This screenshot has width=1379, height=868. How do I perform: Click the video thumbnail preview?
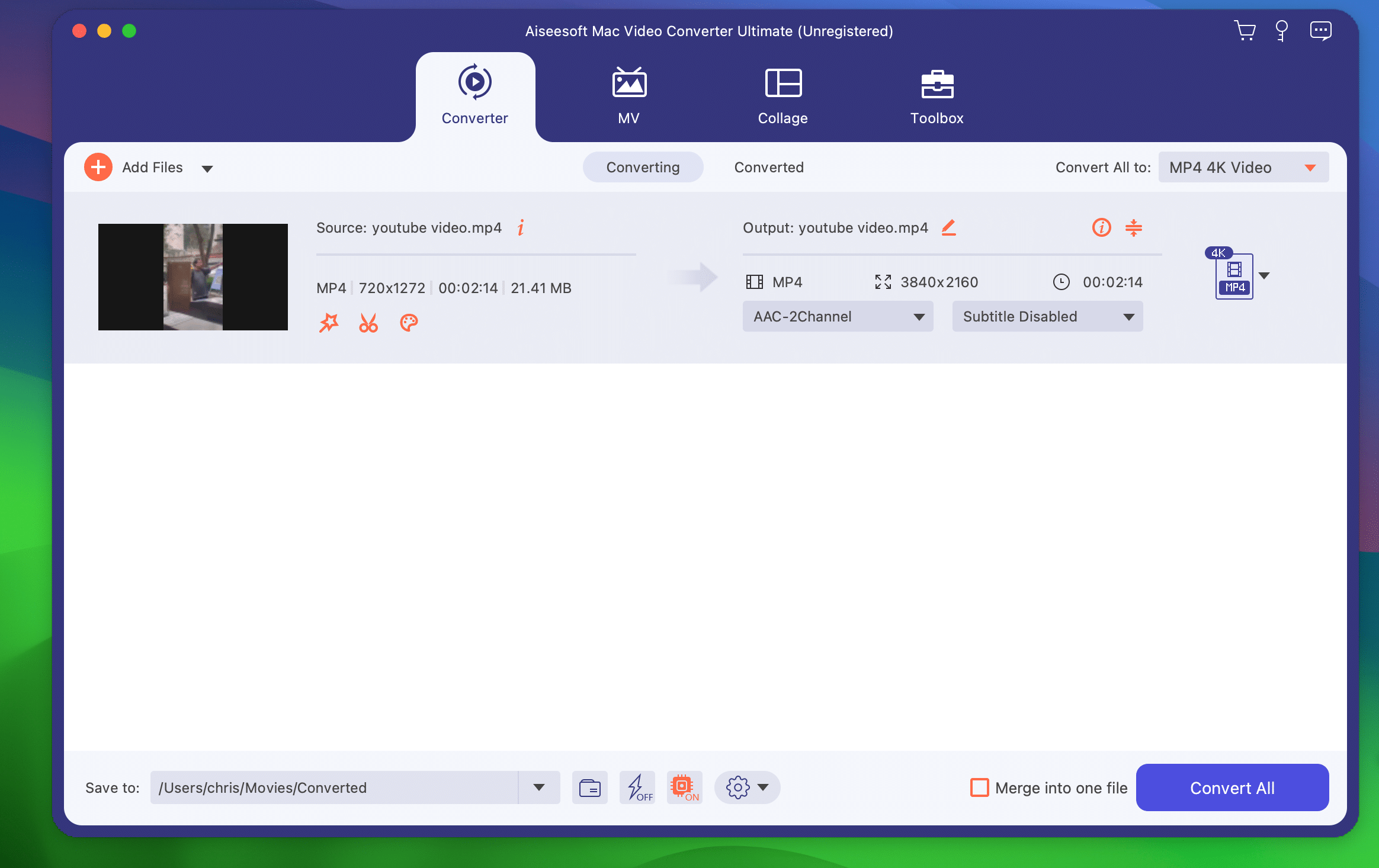193,277
